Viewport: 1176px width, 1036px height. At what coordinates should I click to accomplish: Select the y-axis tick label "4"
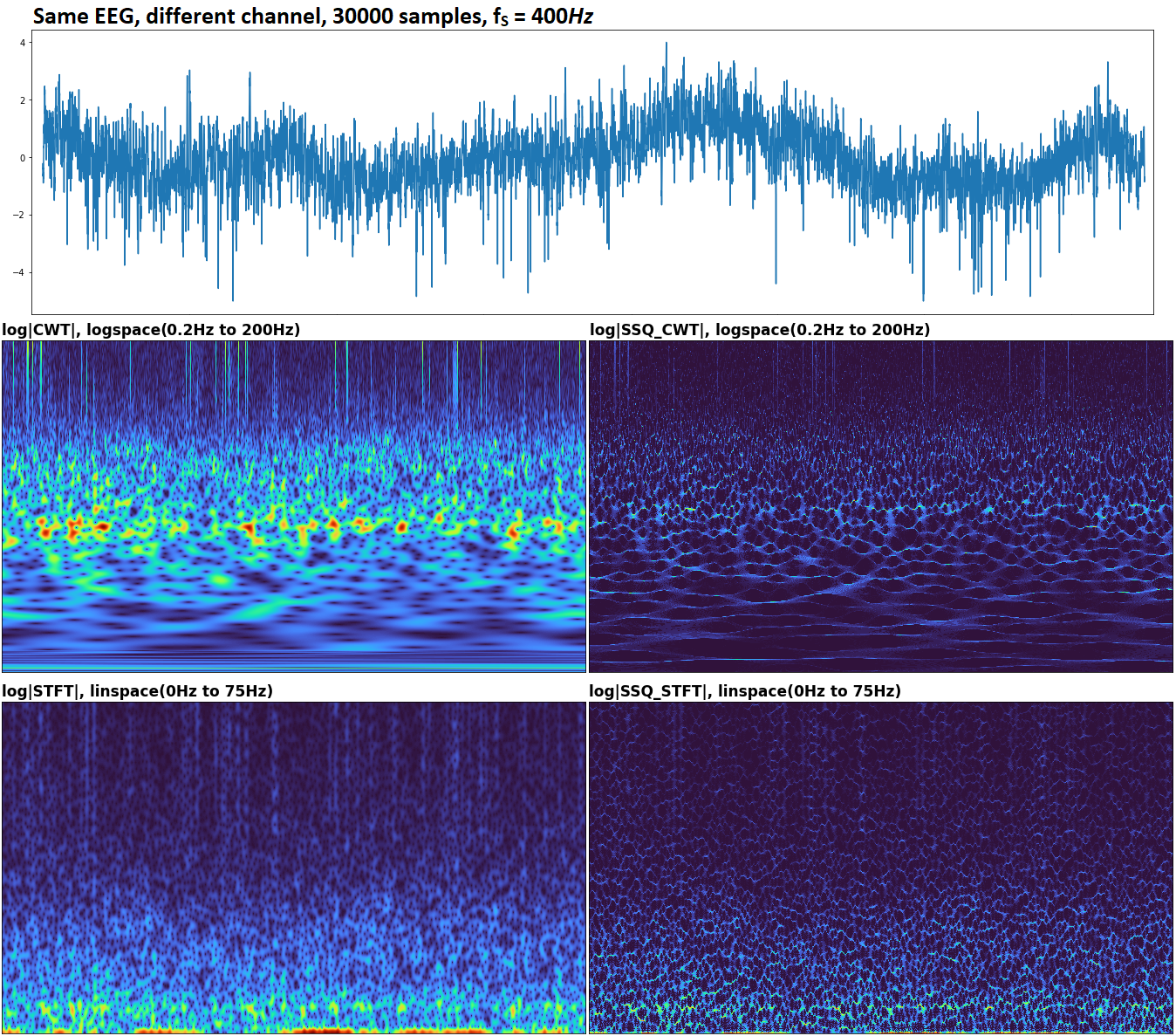point(24,43)
